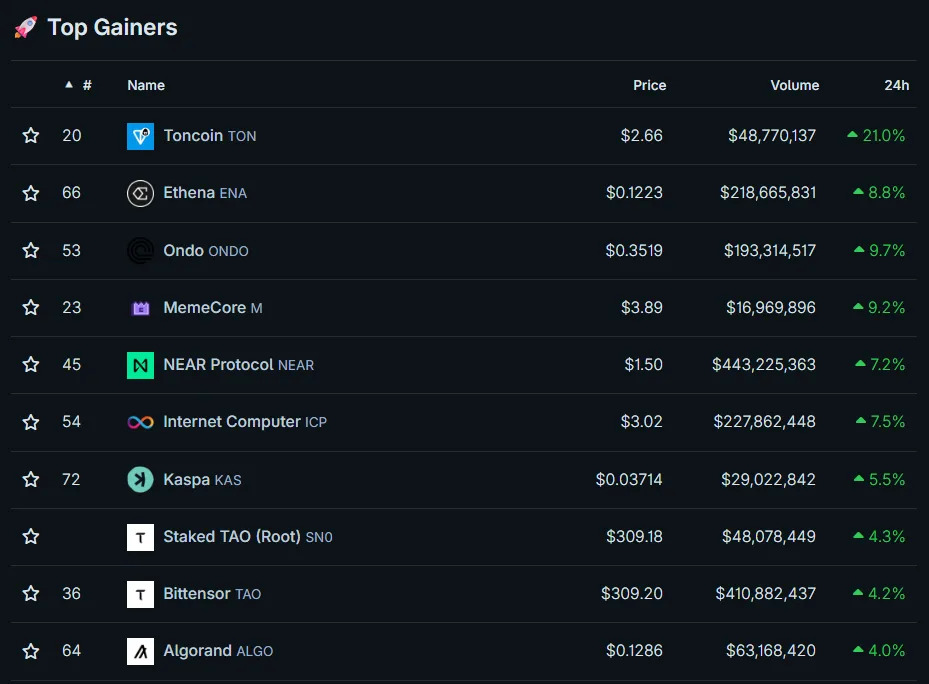Screen dimensions: 929x684
Task: Toggle the star for Ondo
Action: point(31,251)
